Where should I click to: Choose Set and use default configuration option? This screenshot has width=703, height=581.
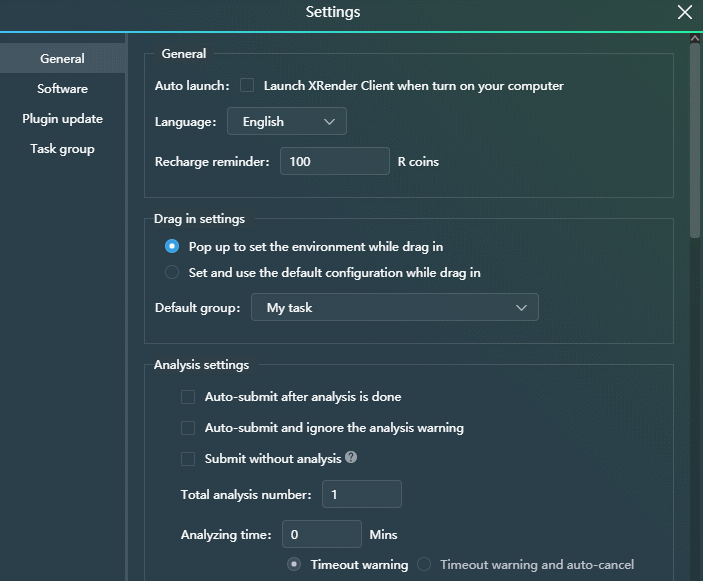(172, 272)
